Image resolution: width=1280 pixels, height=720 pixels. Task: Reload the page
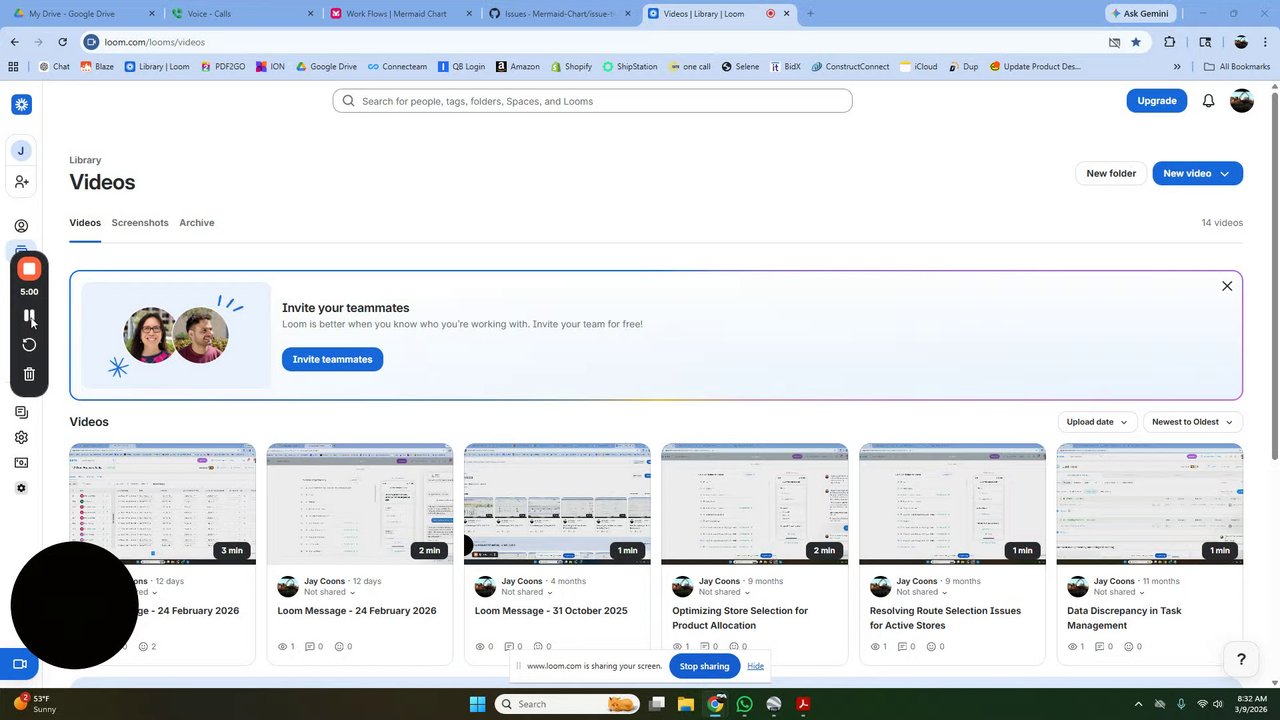(62, 42)
